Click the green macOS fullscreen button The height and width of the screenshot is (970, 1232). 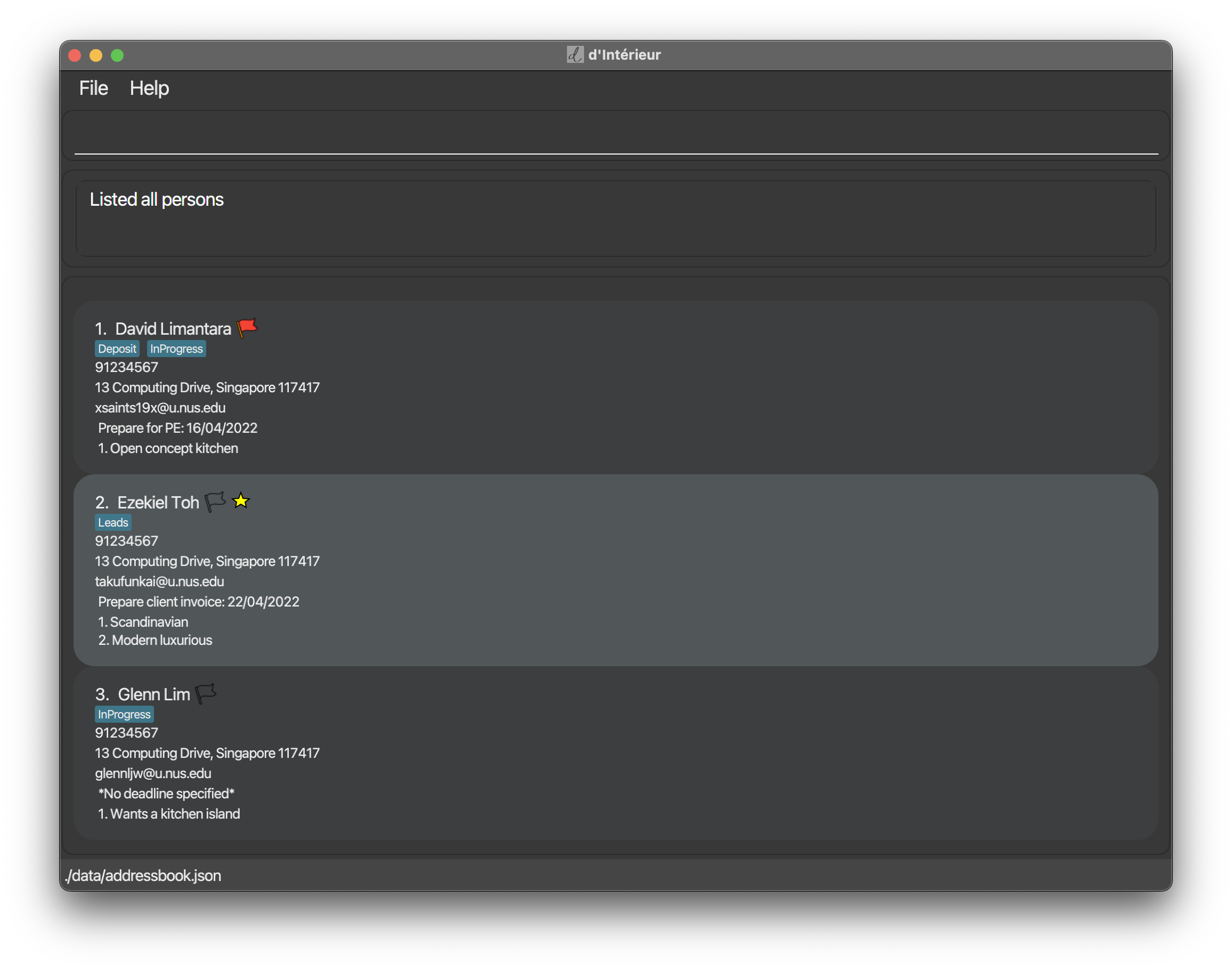point(117,55)
